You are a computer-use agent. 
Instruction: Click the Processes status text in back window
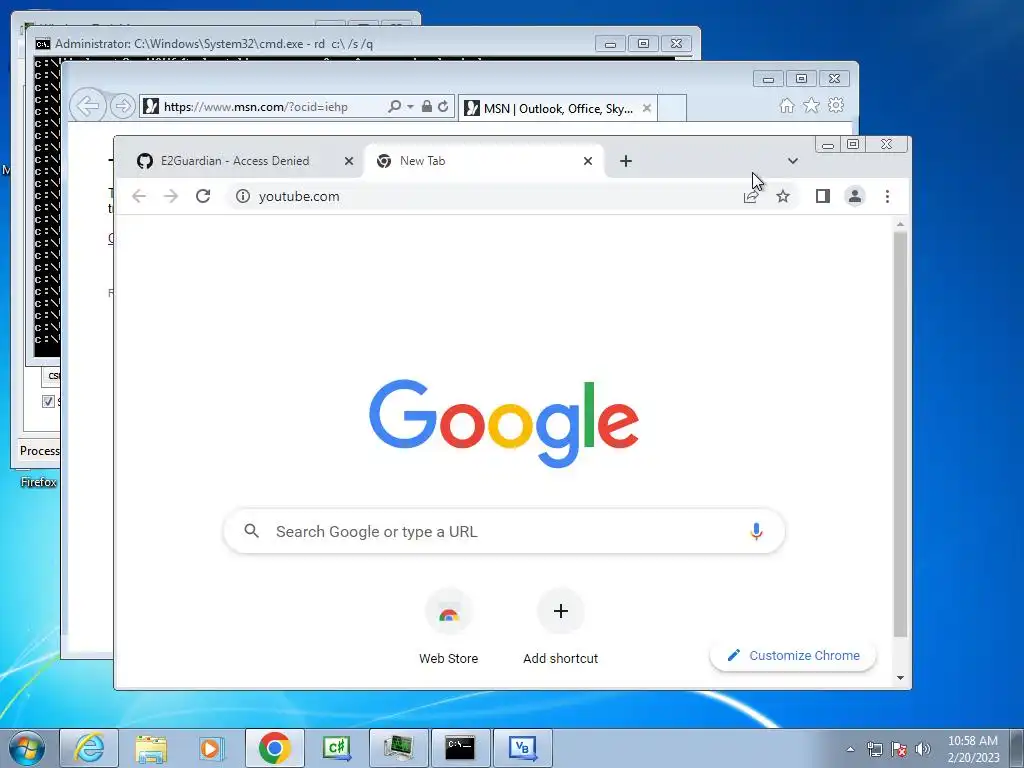[39, 451]
